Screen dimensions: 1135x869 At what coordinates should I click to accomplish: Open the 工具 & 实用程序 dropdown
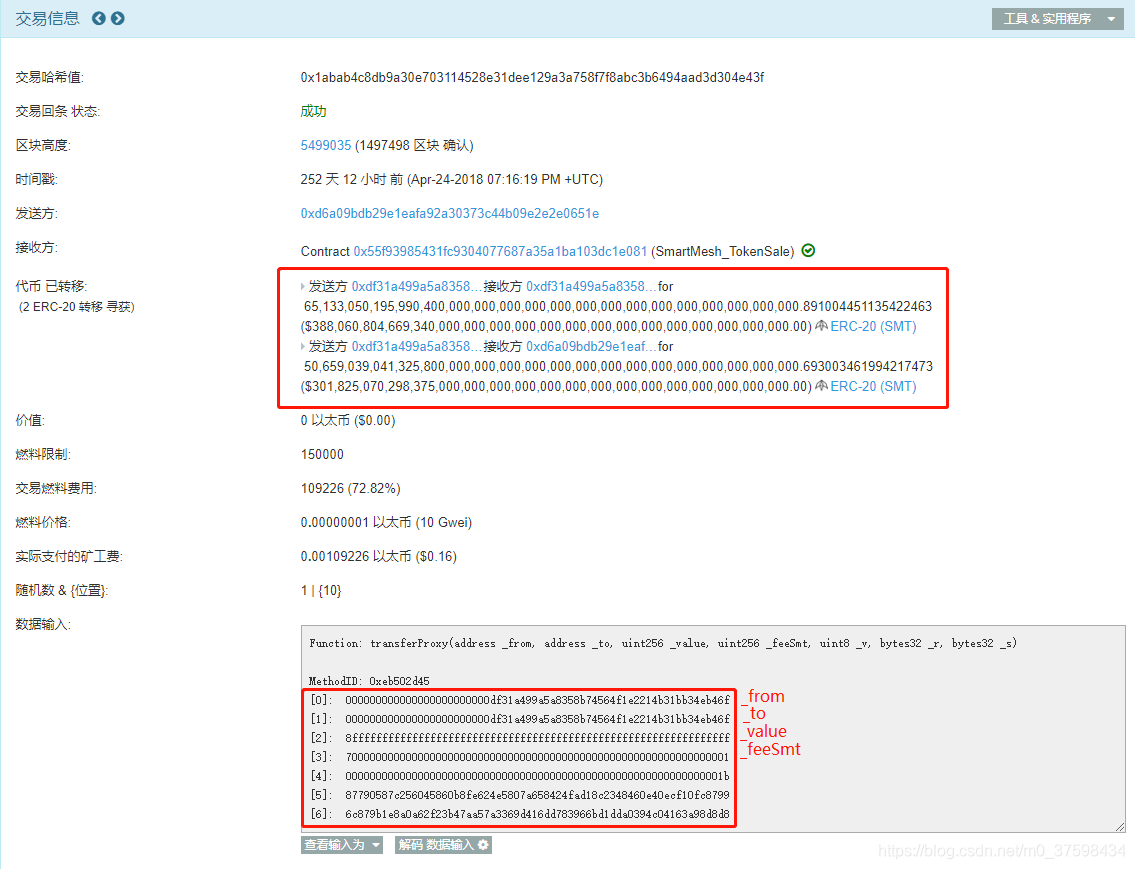click(1058, 19)
